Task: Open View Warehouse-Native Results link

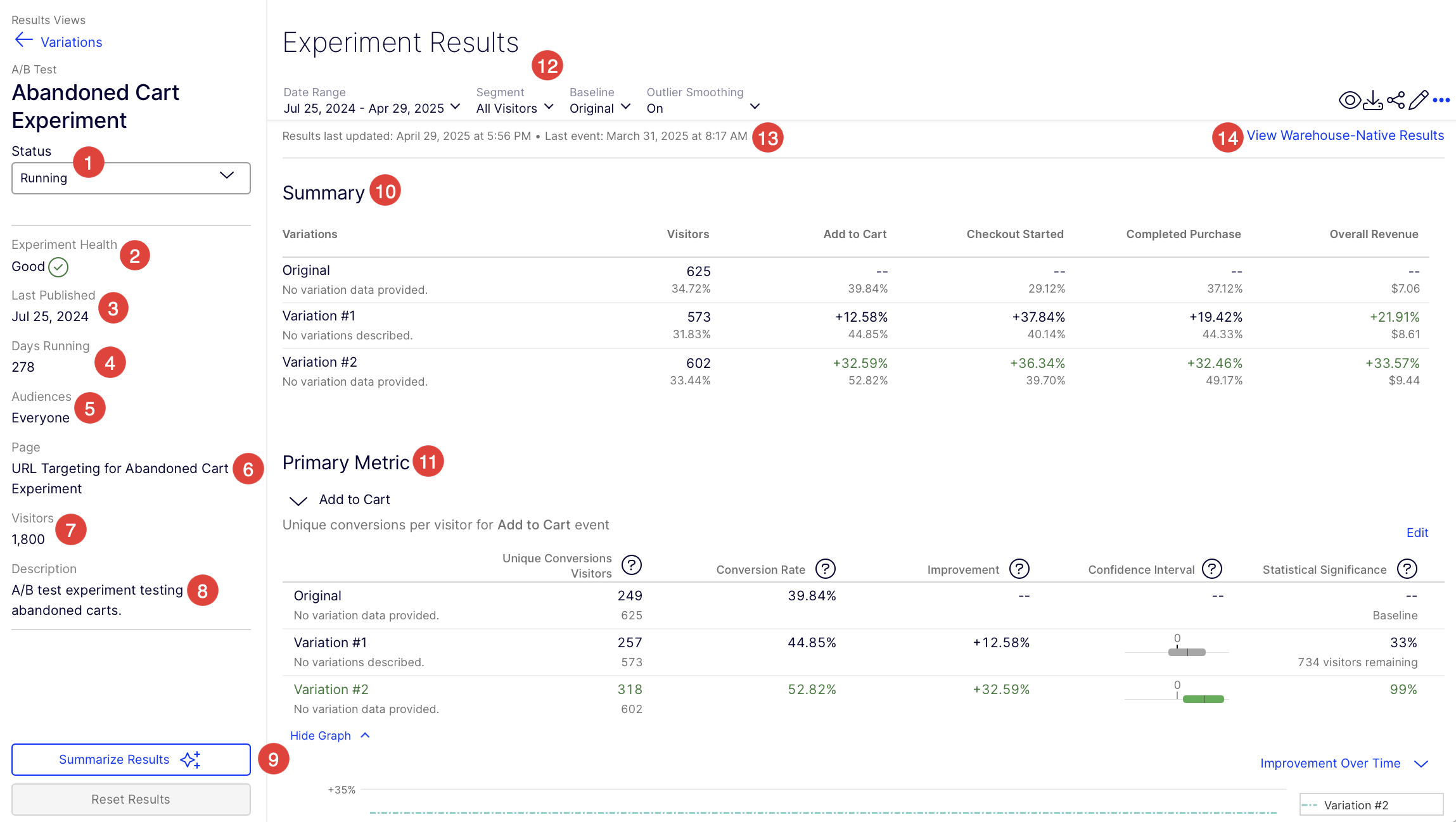Action: coord(1344,136)
